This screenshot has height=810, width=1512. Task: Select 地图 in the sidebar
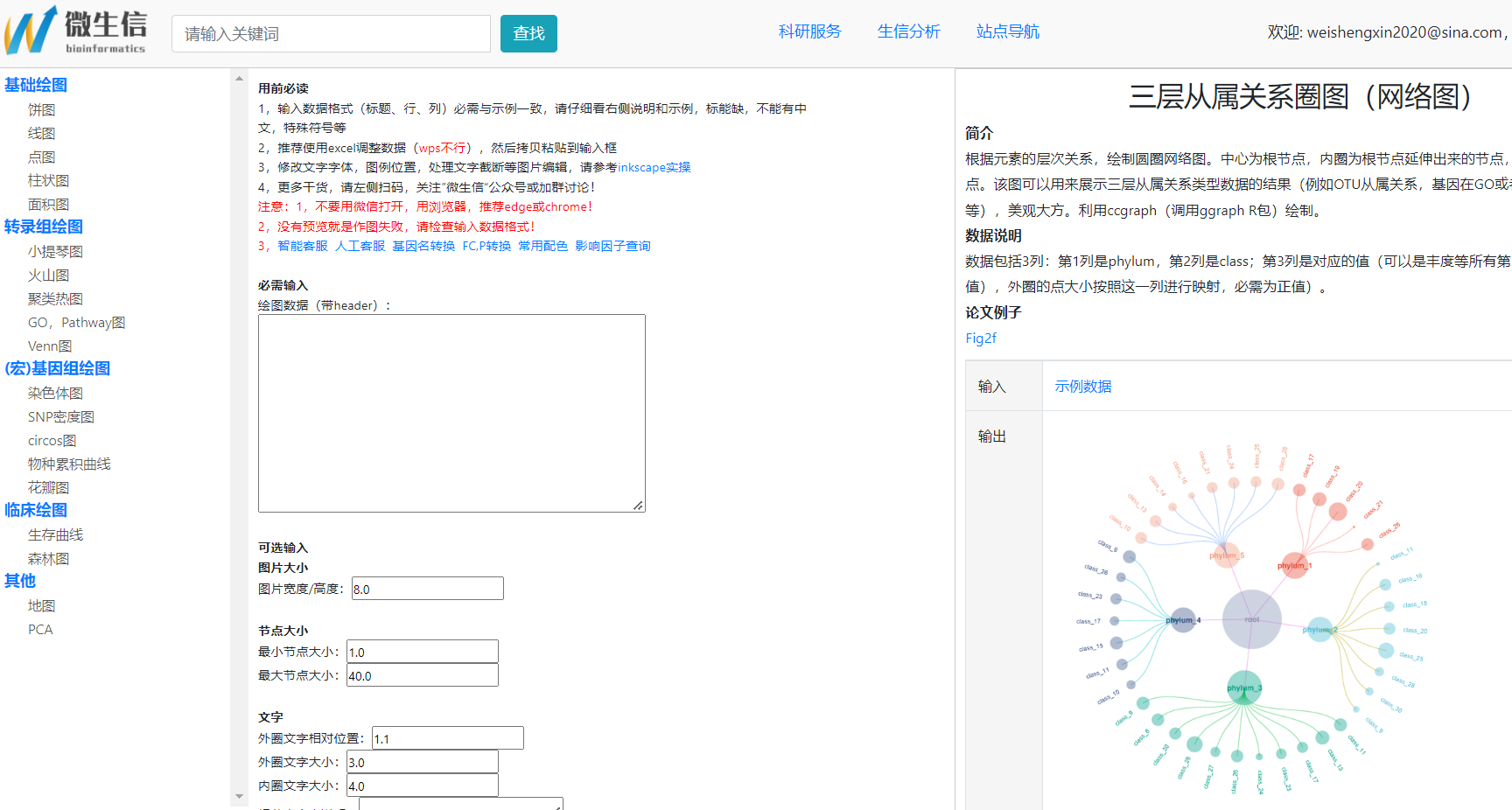pos(41,605)
